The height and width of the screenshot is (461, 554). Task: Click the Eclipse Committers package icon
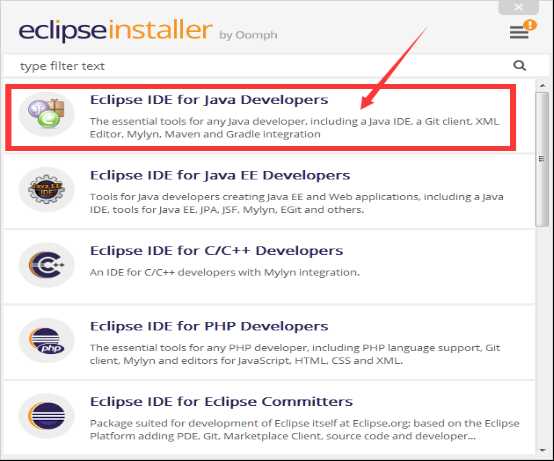click(47, 416)
